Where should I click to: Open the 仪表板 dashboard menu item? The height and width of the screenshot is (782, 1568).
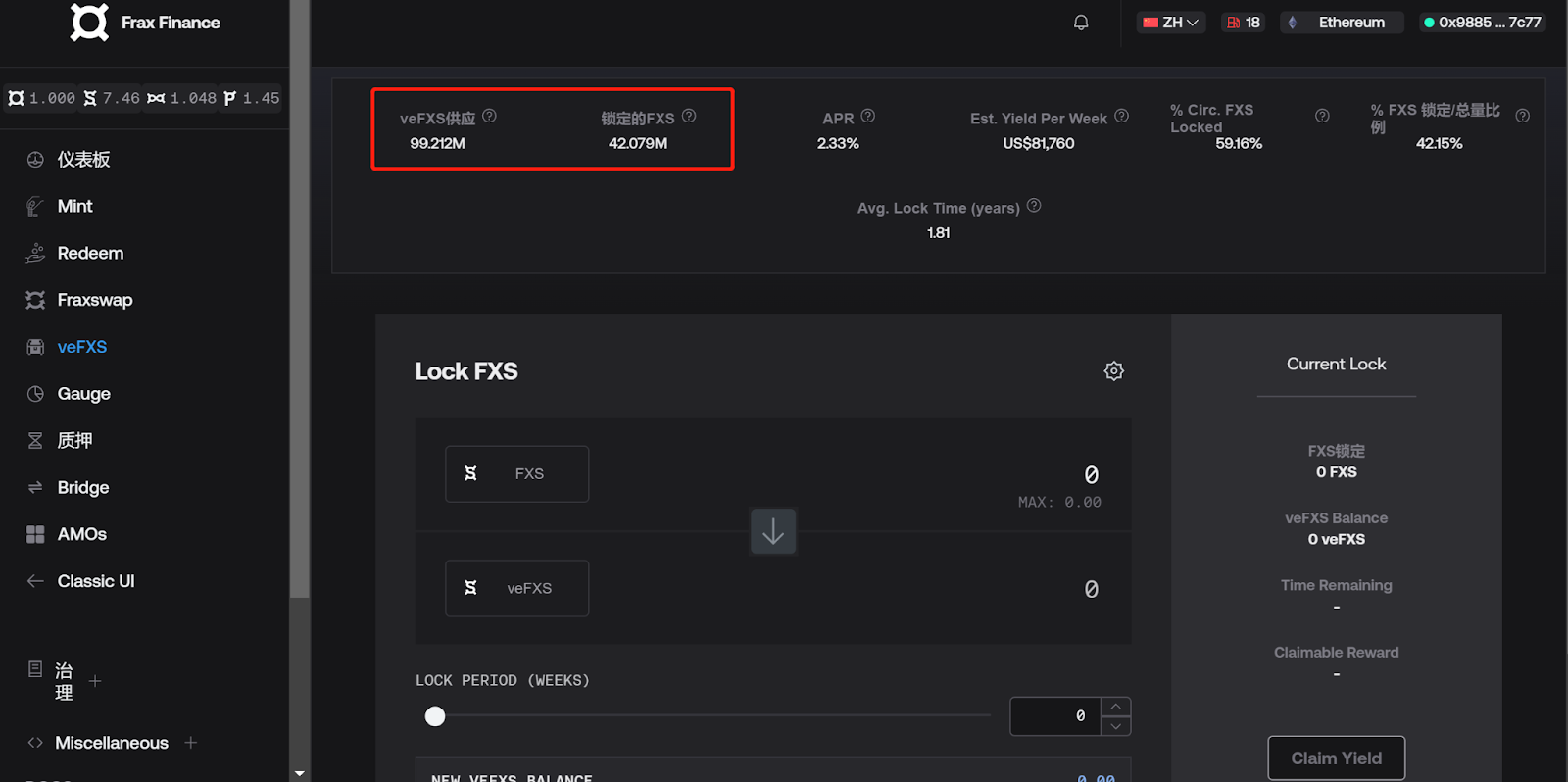click(83, 159)
